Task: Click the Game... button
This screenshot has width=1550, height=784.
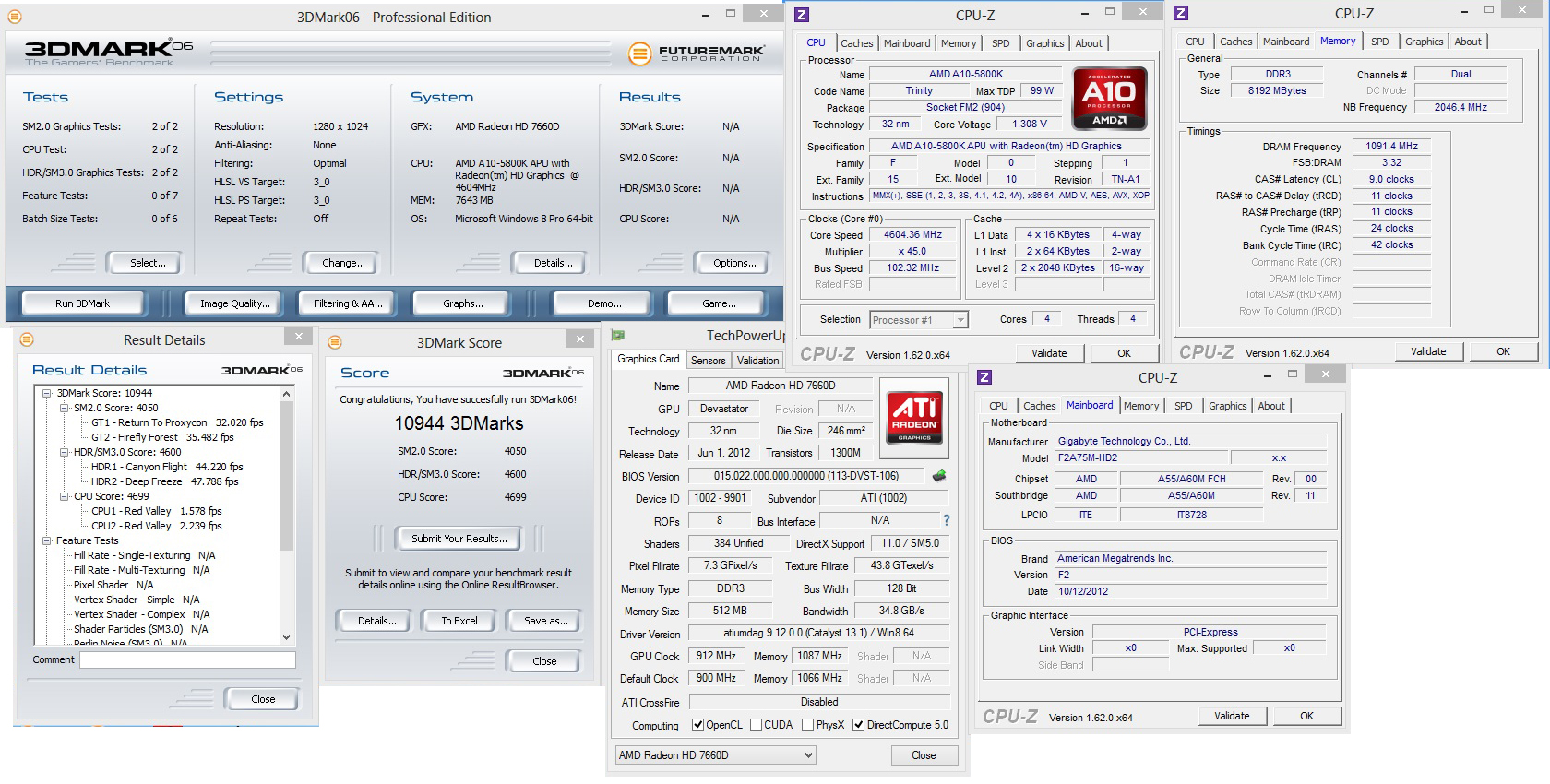Action: [x=719, y=303]
